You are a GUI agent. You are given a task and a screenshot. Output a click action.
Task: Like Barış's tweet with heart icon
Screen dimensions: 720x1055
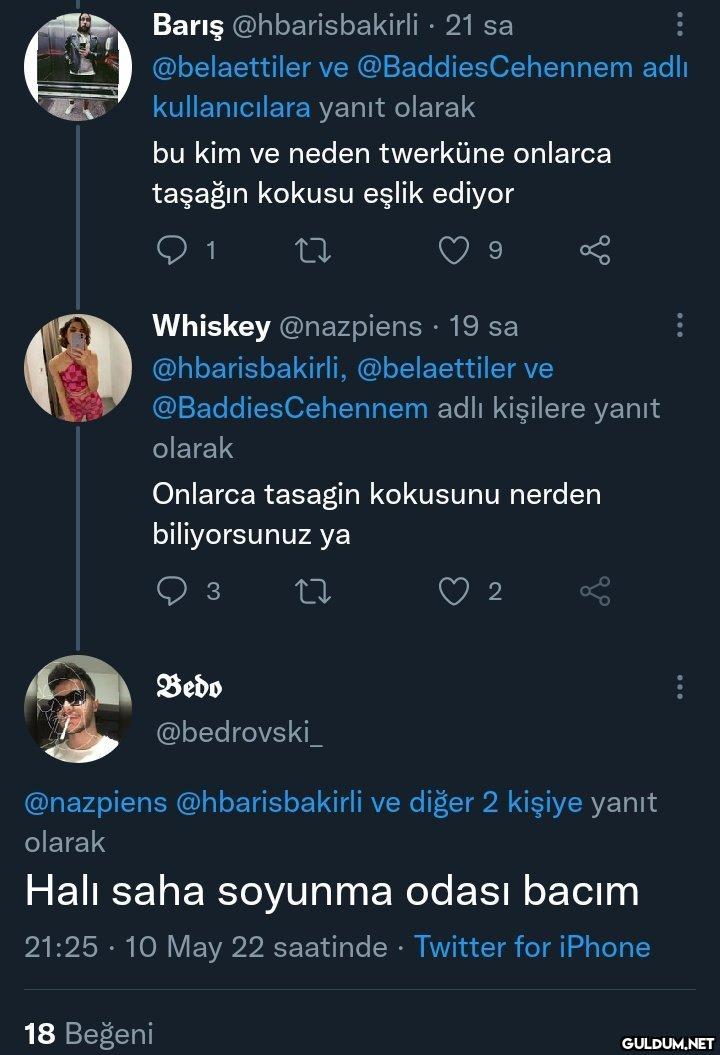pyautogui.click(x=454, y=250)
